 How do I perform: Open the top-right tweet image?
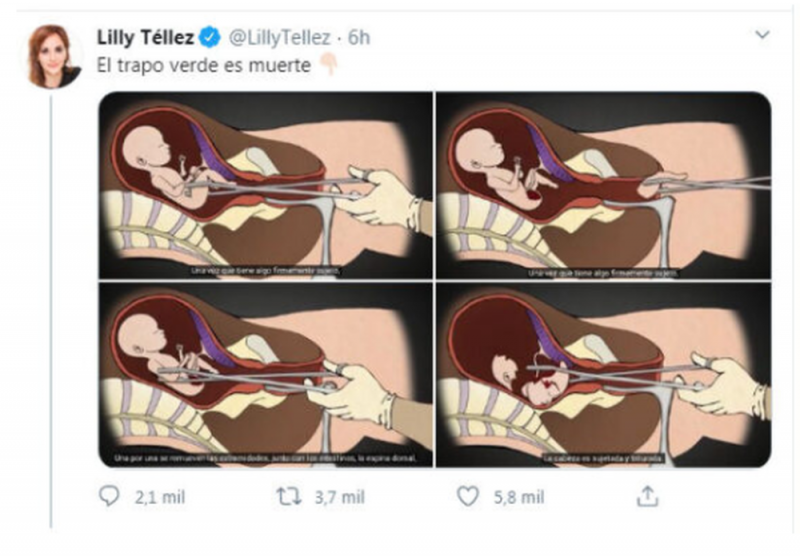point(603,185)
